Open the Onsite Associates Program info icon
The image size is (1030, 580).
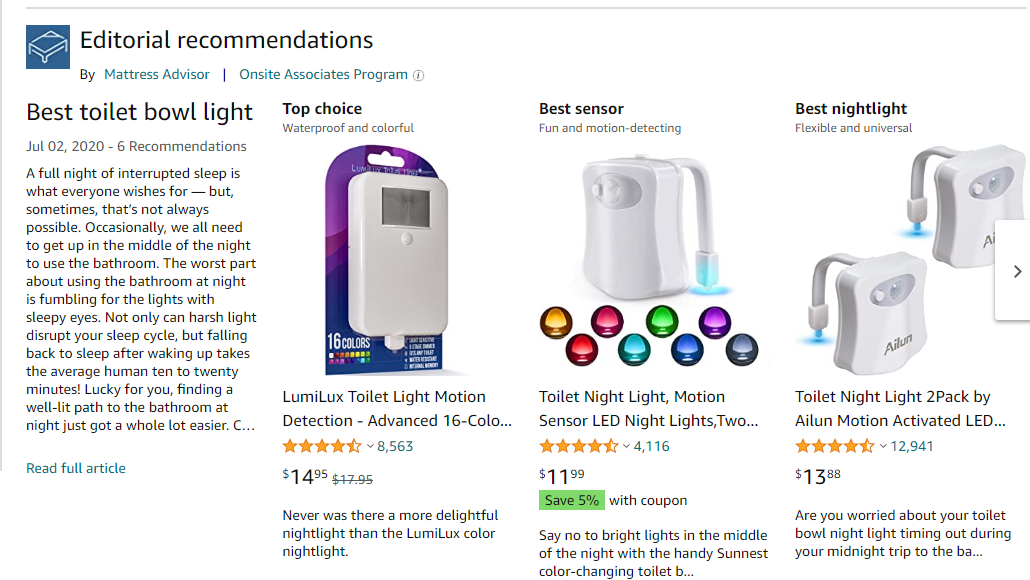pos(418,76)
